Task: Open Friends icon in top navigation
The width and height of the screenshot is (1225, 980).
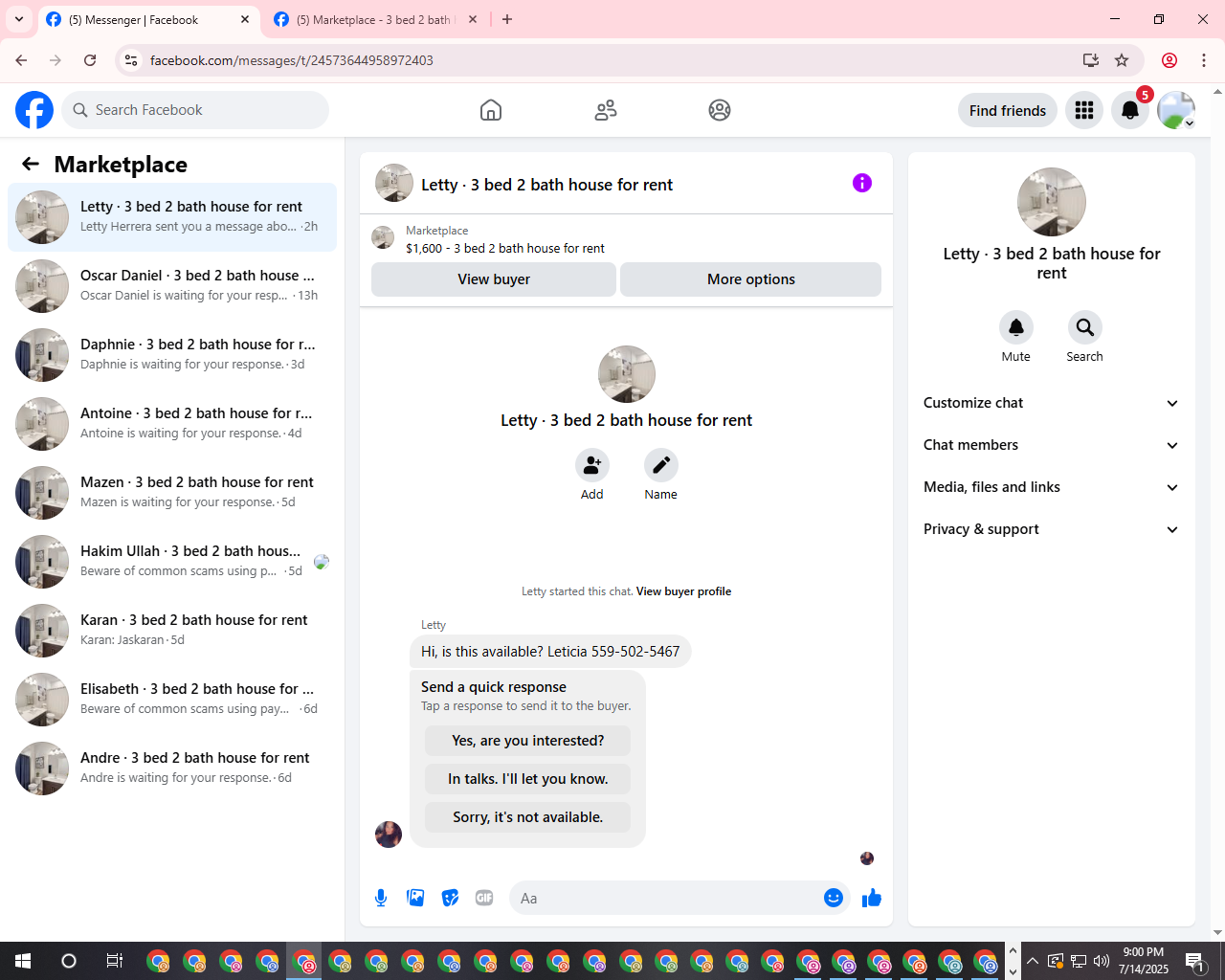Action: [606, 110]
